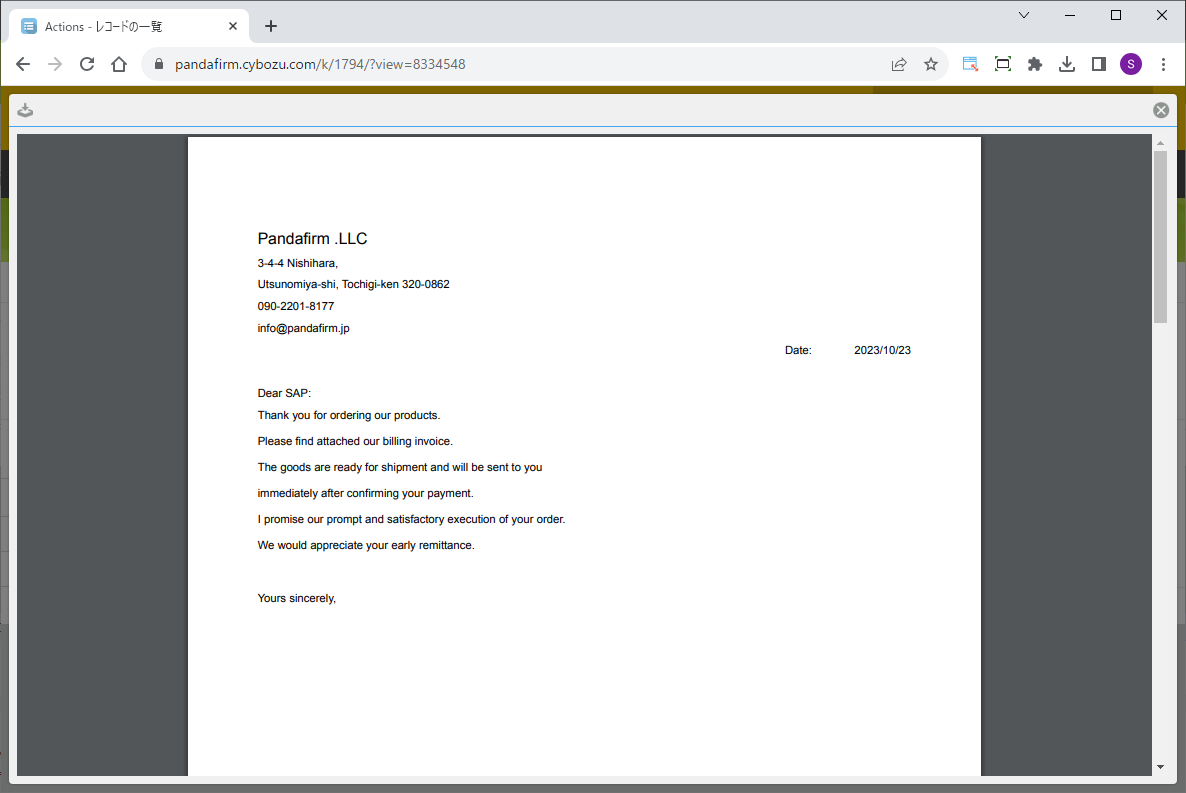Select the Actions - レコードの一覧 tab

point(125,26)
